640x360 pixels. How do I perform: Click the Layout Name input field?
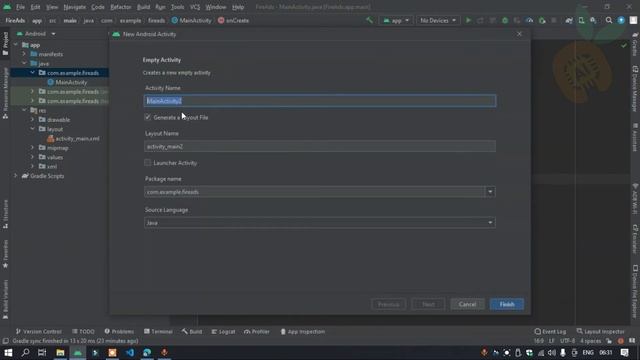(320, 147)
